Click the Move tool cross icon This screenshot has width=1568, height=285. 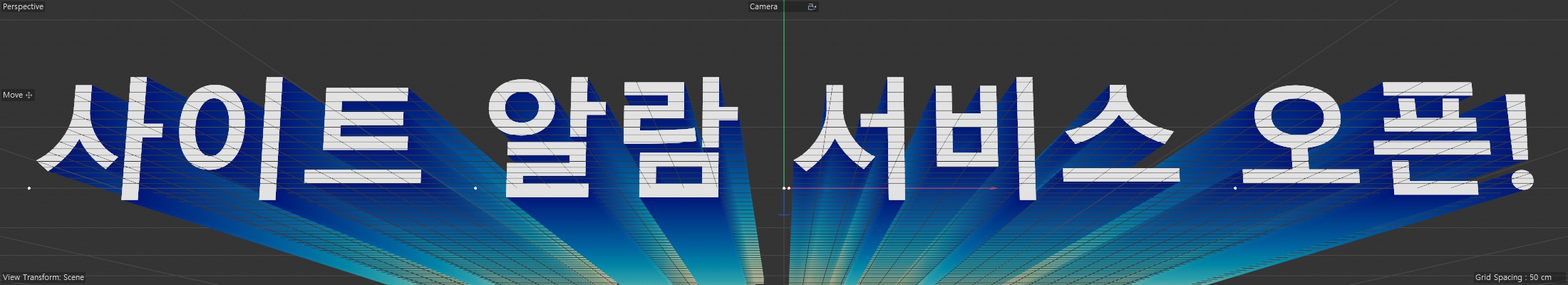29,95
